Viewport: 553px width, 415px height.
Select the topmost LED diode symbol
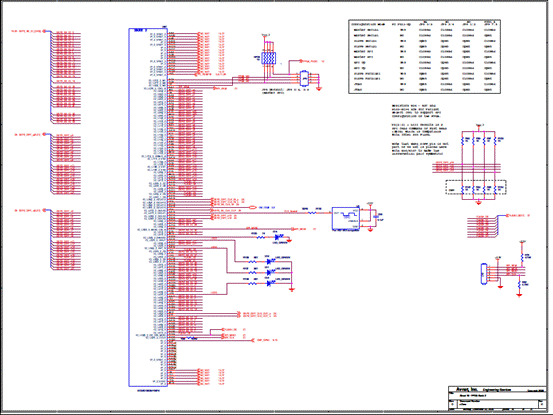[x=278, y=237]
